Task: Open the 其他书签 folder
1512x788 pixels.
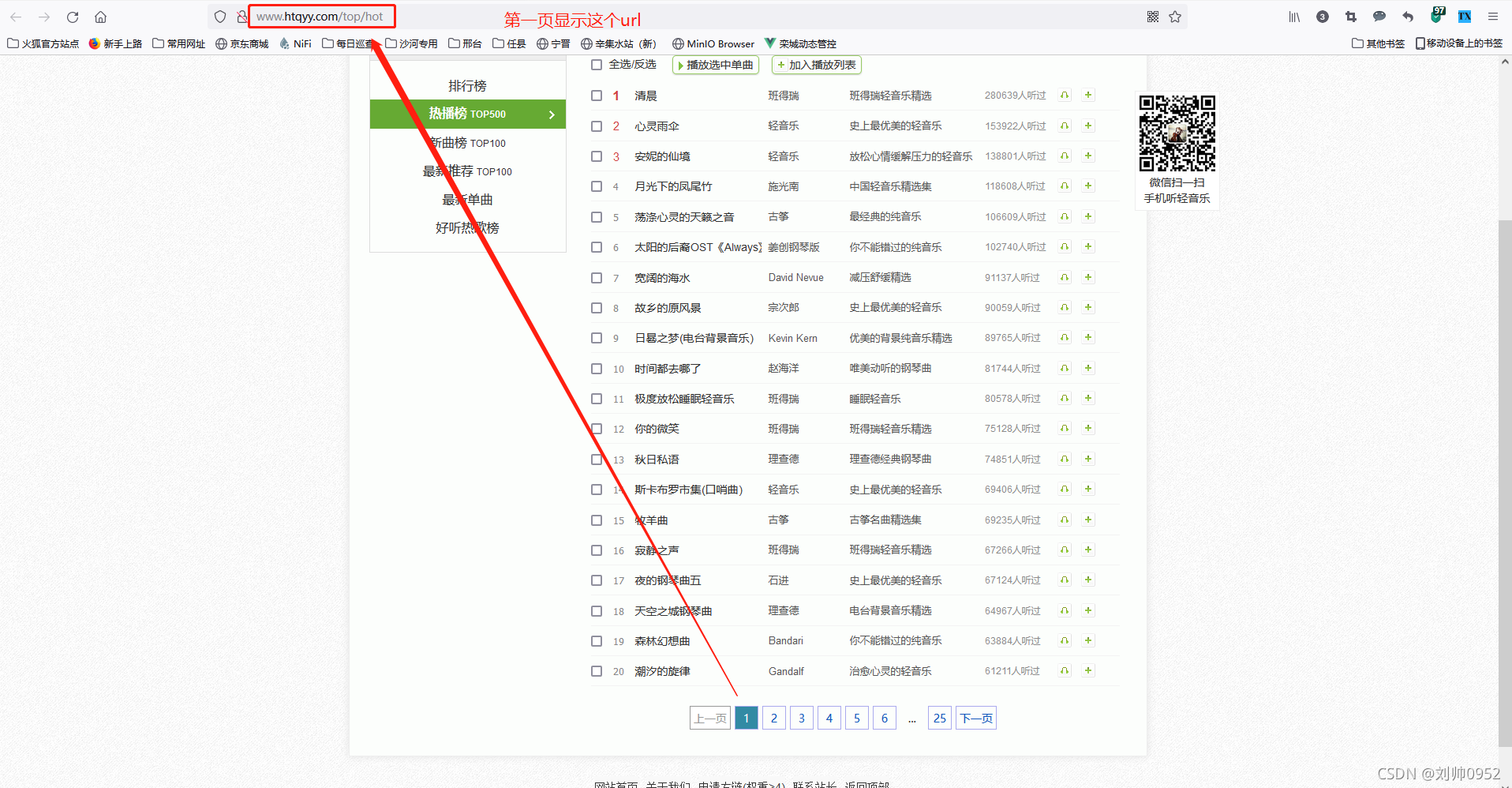Action: pos(1379,43)
